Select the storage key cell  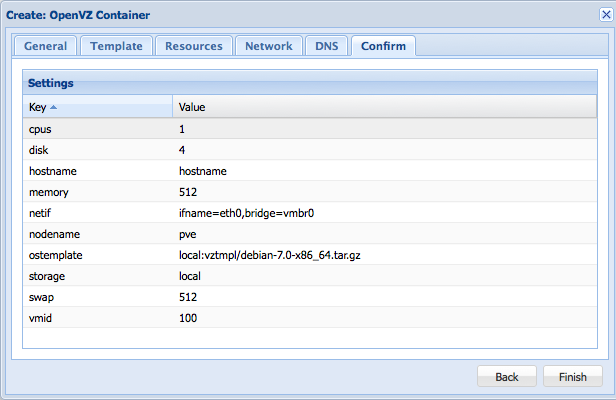point(98,276)
